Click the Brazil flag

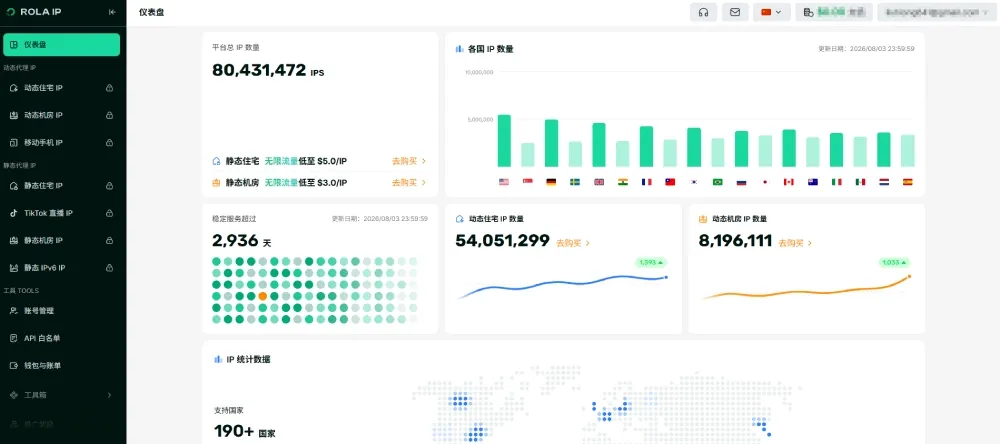pyautogui.click(x=717, y=182)
